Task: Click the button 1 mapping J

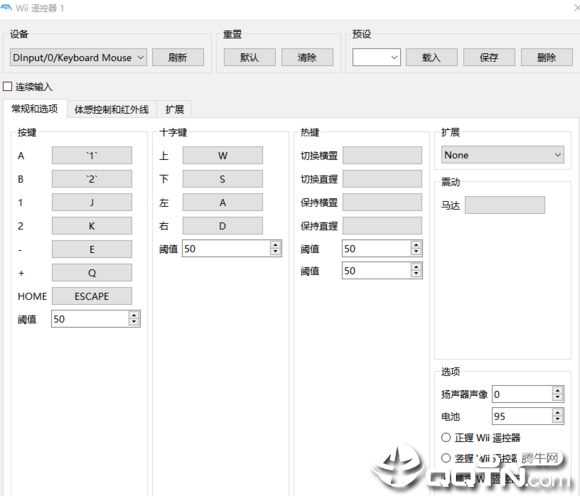Action: (x=92, y=202)
